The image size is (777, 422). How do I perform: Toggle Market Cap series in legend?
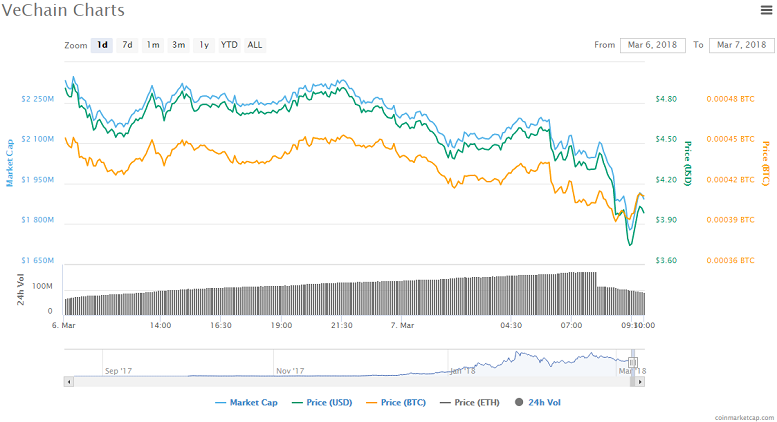click(246, 403)
